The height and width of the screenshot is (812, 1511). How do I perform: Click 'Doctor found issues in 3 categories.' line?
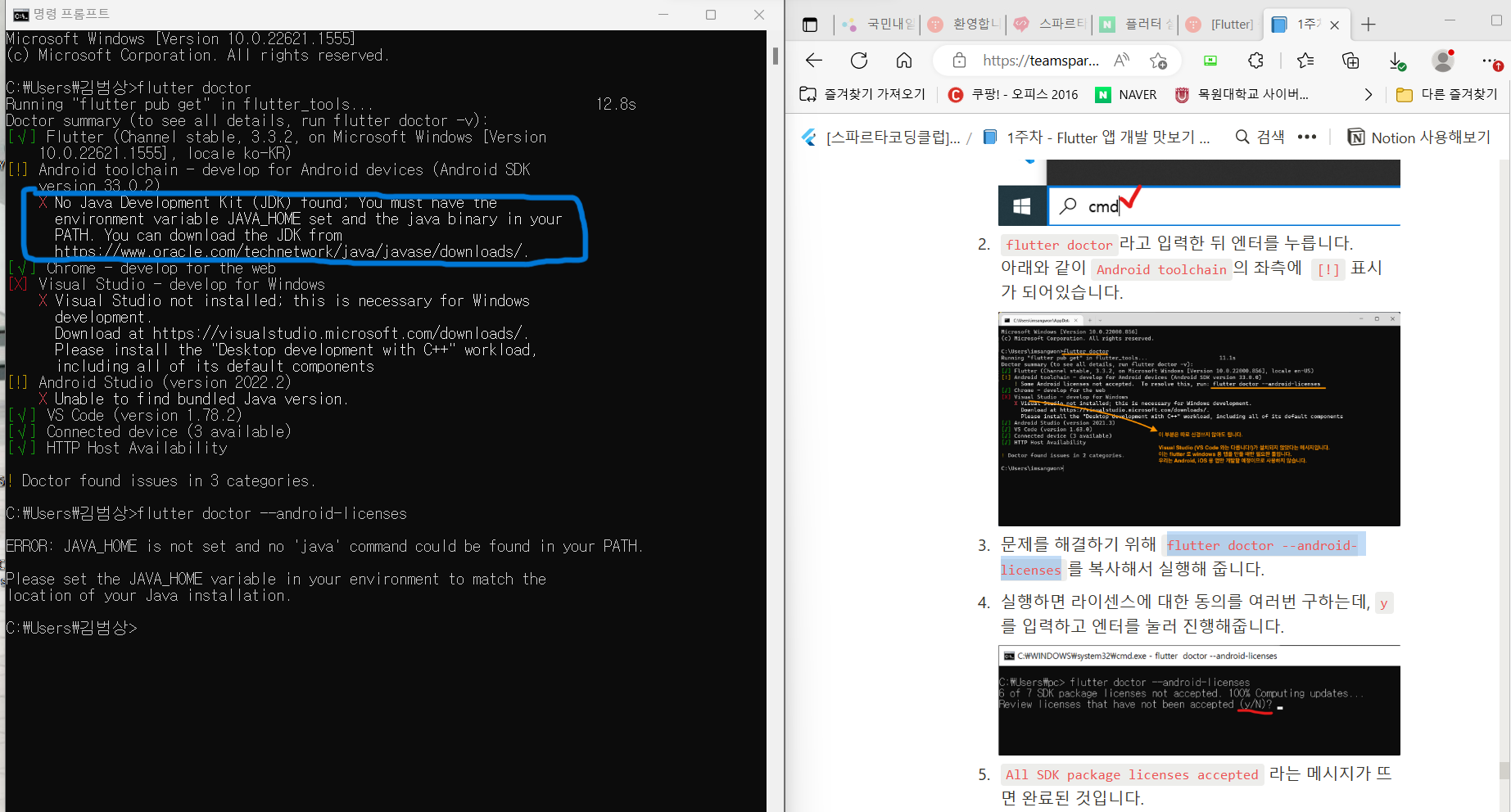[169, 480]
